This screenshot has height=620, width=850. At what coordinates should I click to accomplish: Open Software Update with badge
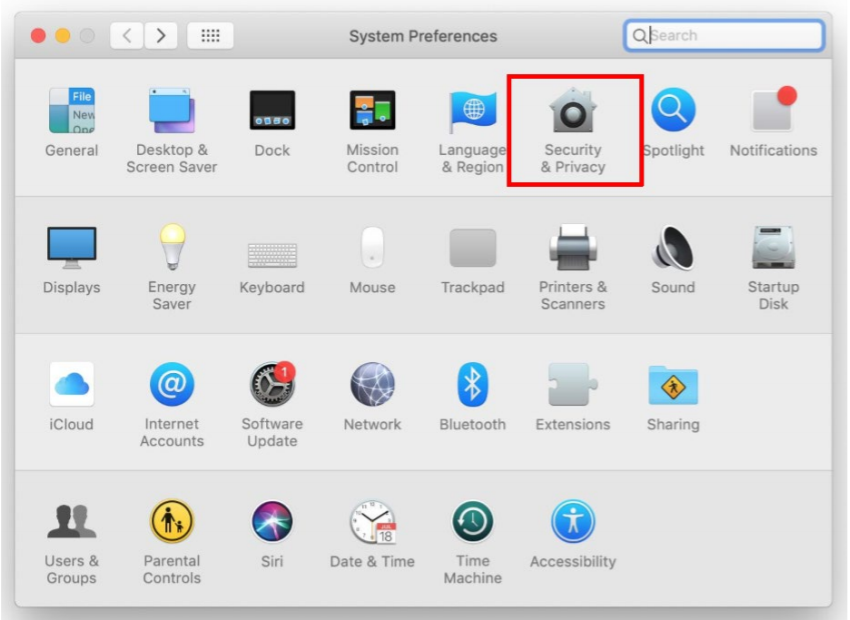(272, 385)
